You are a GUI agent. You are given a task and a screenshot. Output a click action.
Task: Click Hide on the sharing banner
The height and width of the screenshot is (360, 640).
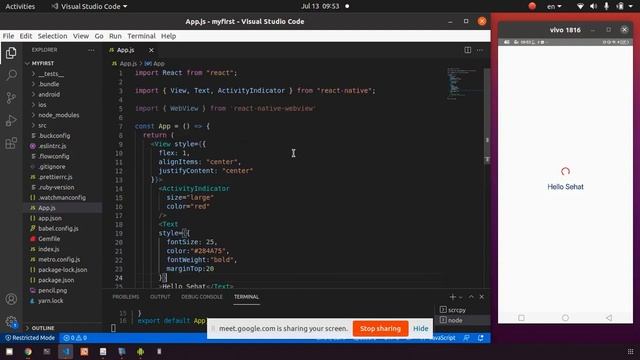(x=420, y=329)
